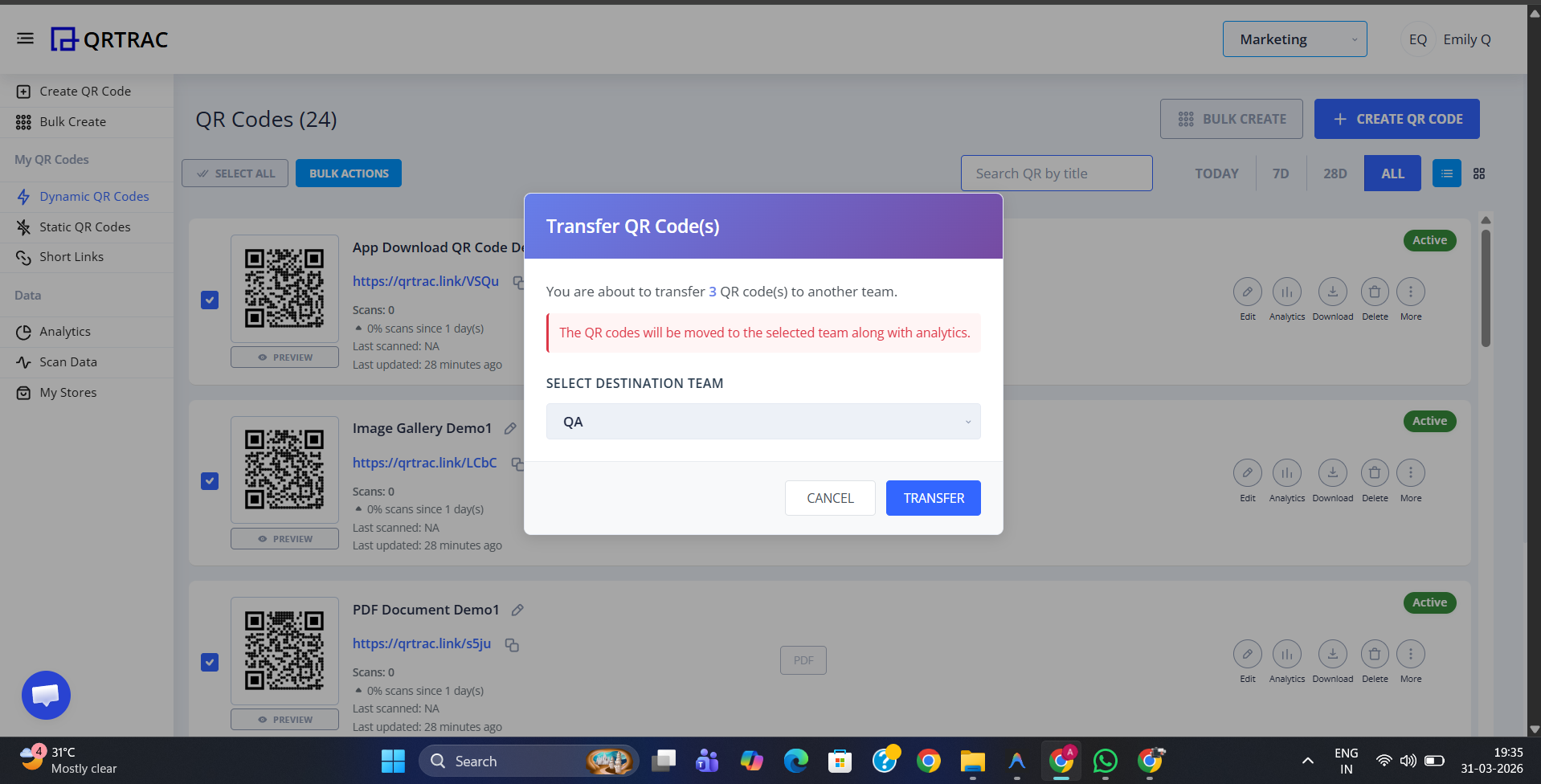Open the destination team dropdown showing QA
This screenshot has height=784, width=1541.
[x=762, y=421]
